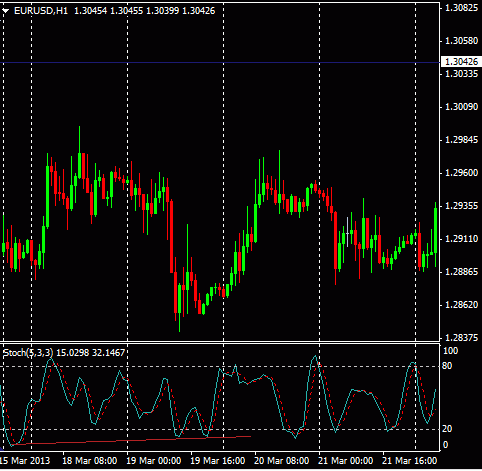
Task: Open the chart menu triangle beside EURUSD,H1
Action: tap(5, 11)
